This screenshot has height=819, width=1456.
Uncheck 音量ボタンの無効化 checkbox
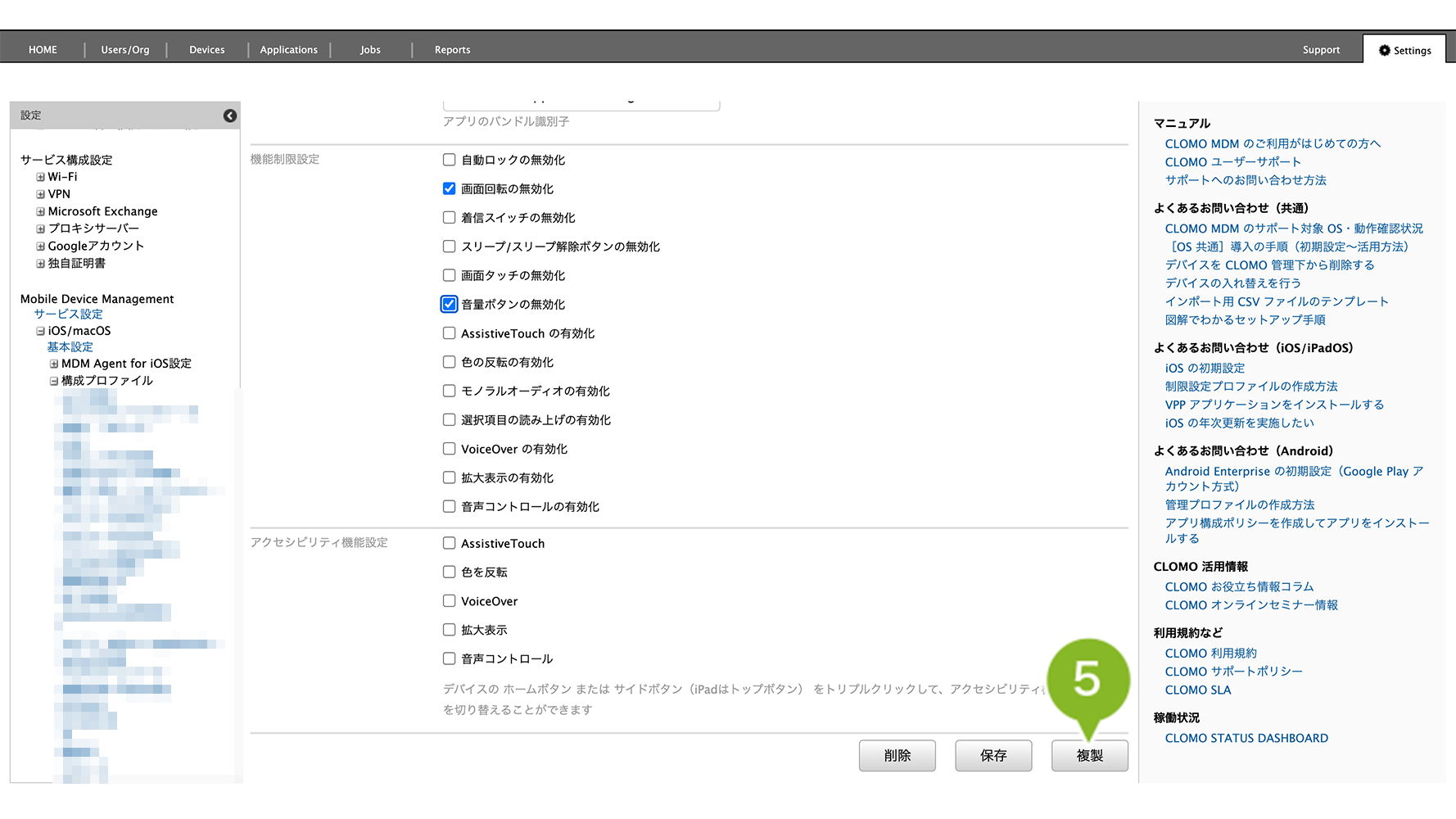(449, 304)
